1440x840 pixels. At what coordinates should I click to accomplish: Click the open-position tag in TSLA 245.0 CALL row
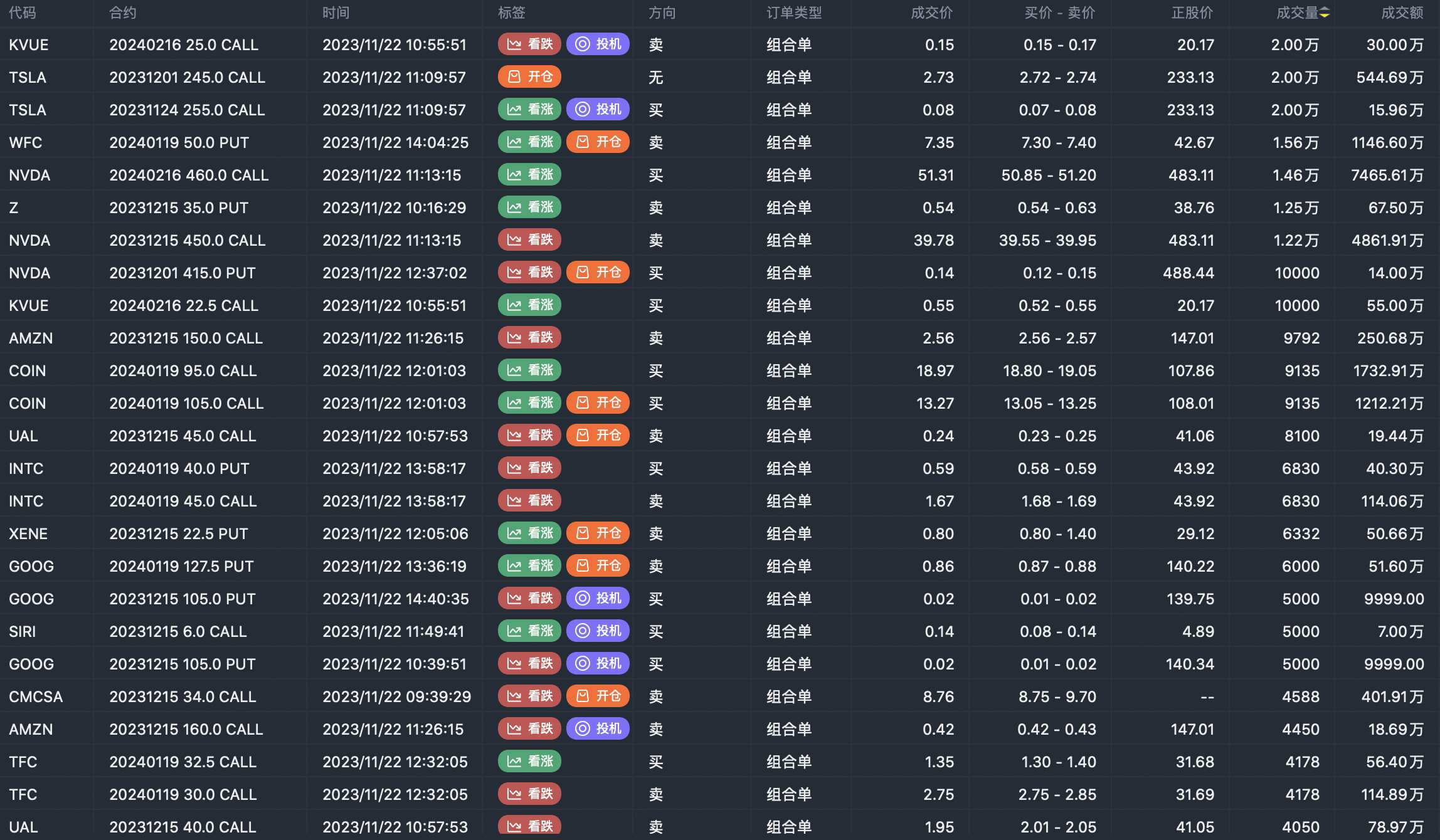coord(529,76)
